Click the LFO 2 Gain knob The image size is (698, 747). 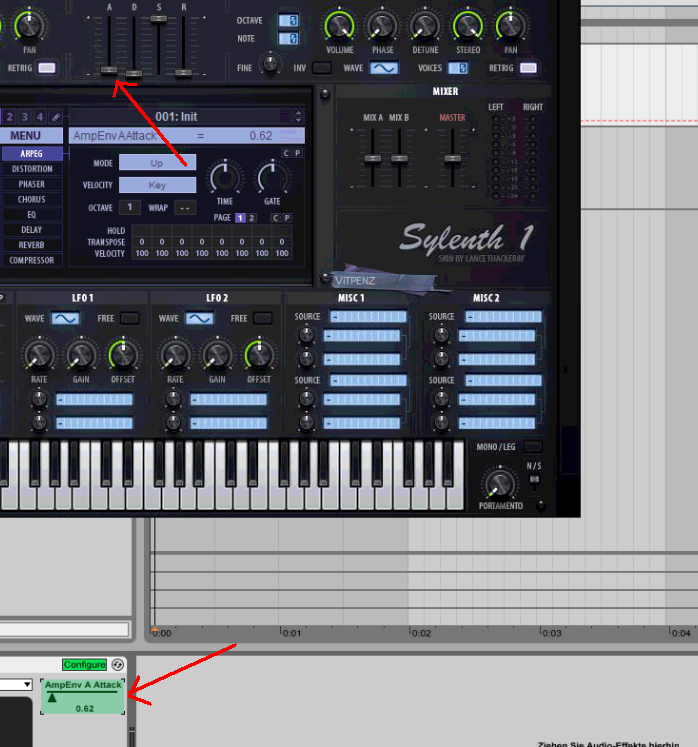[x=217, y=355]
